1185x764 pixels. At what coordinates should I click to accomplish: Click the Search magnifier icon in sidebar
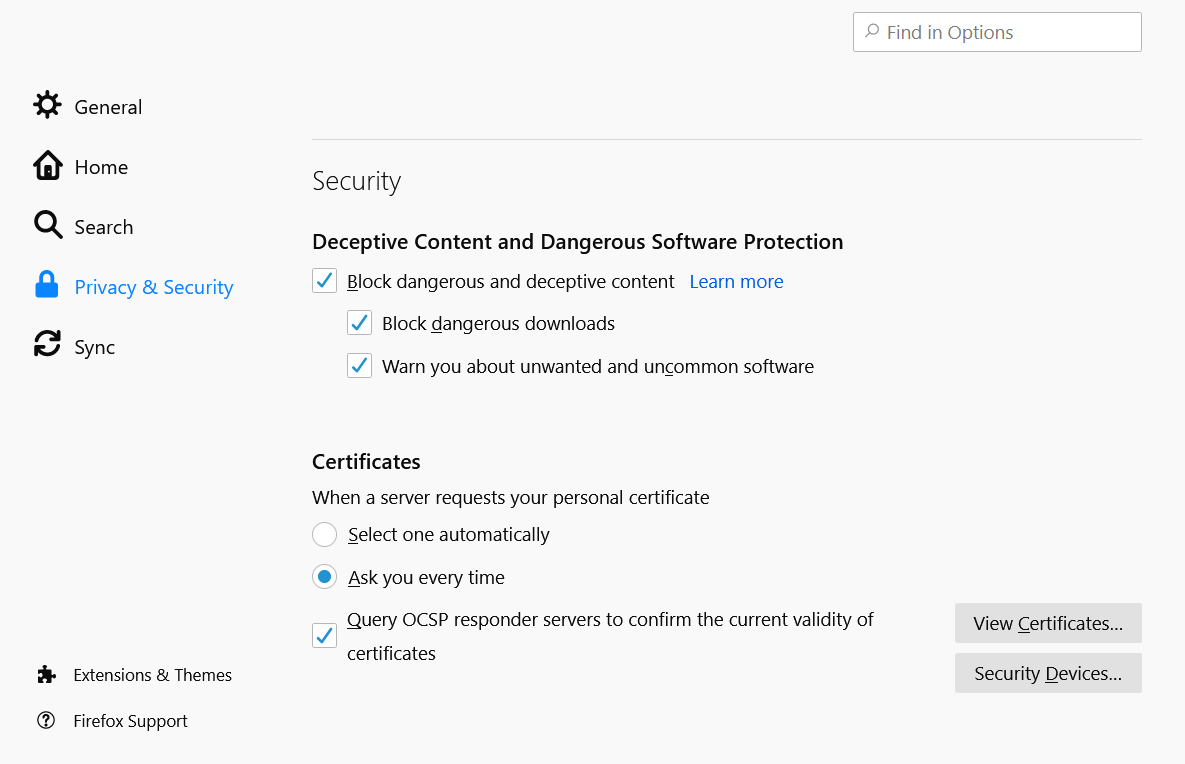(47, 226)
